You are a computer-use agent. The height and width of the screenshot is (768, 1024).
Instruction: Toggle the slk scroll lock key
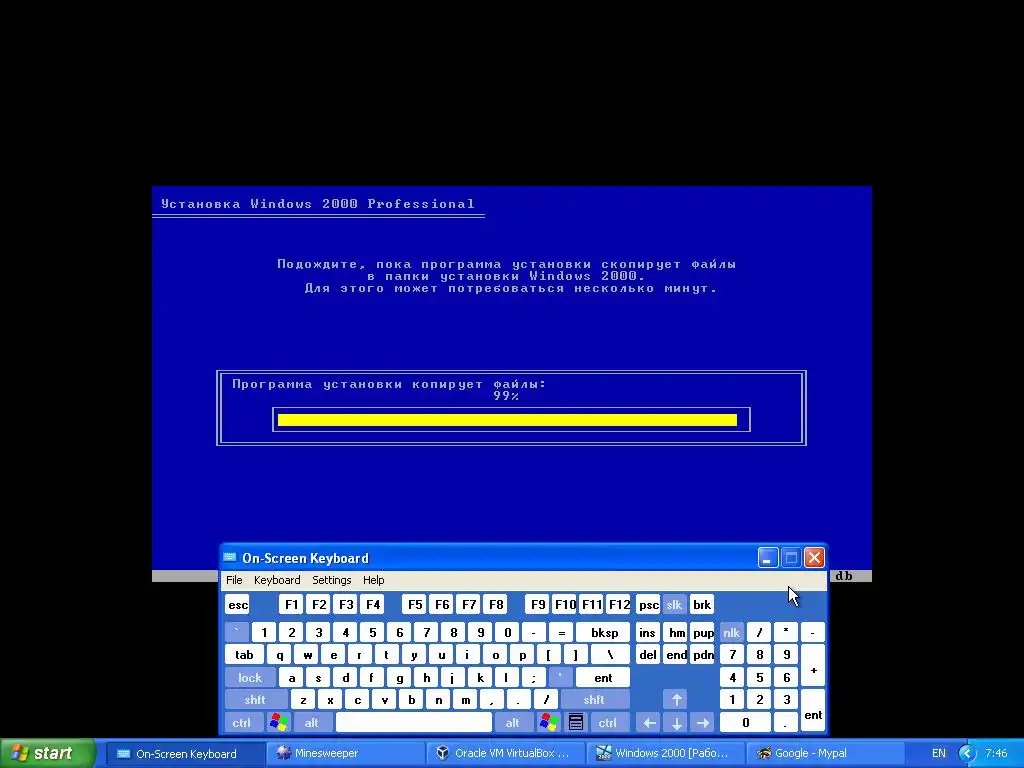[x=675, y=605]
